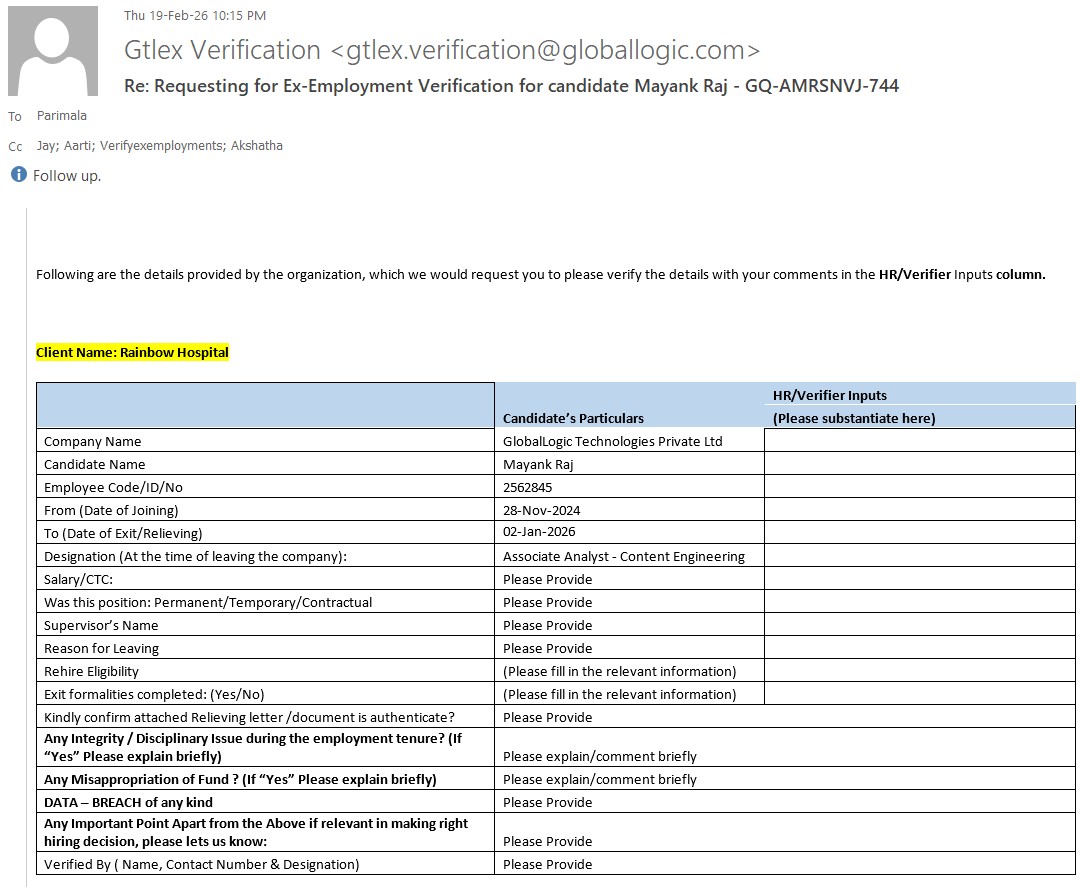Click the email subject line text
The width and height of the screenshot is (1083, 887).
pos(511,86)
